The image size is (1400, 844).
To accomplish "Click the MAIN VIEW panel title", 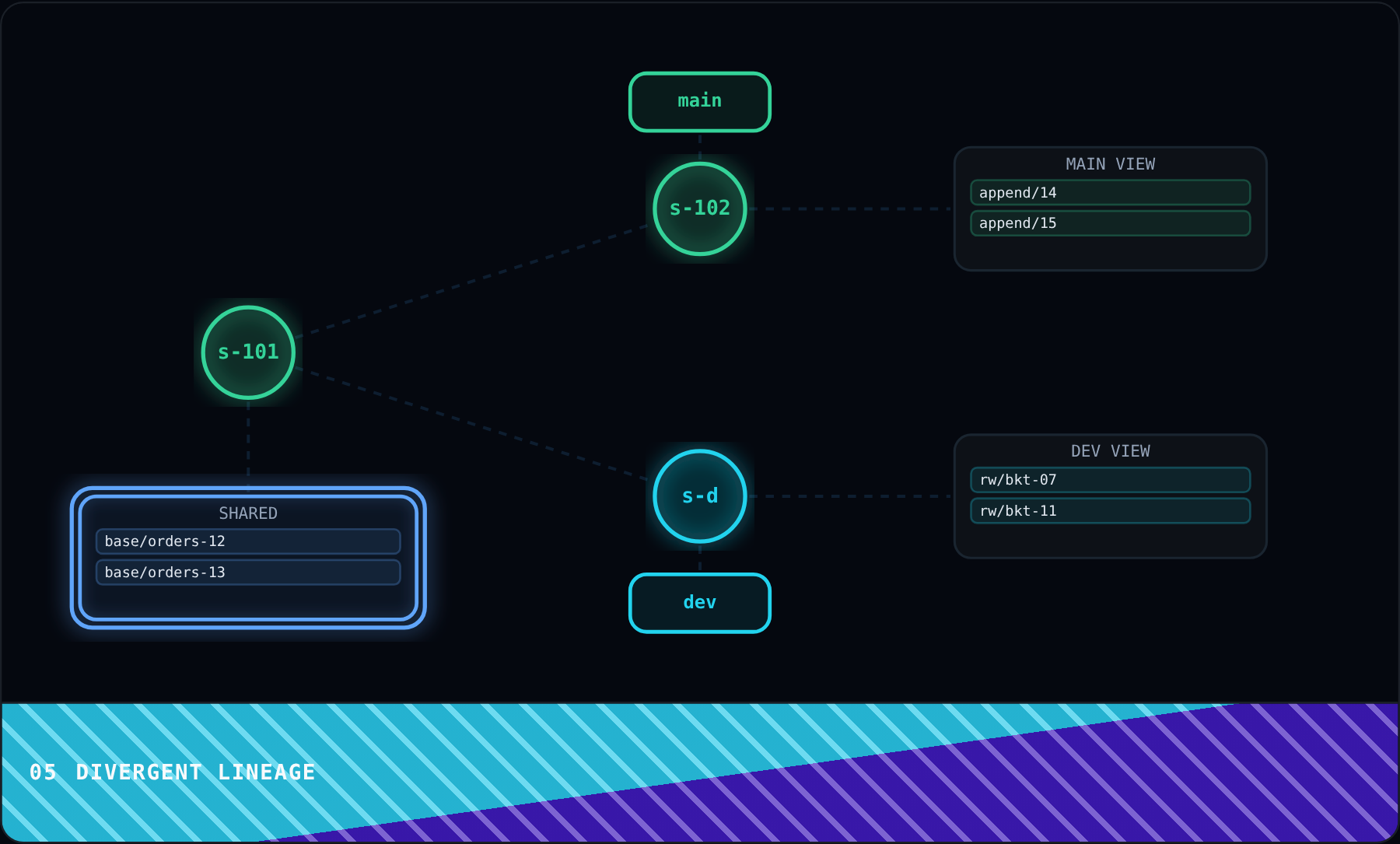I will [x=1111, y=164].
